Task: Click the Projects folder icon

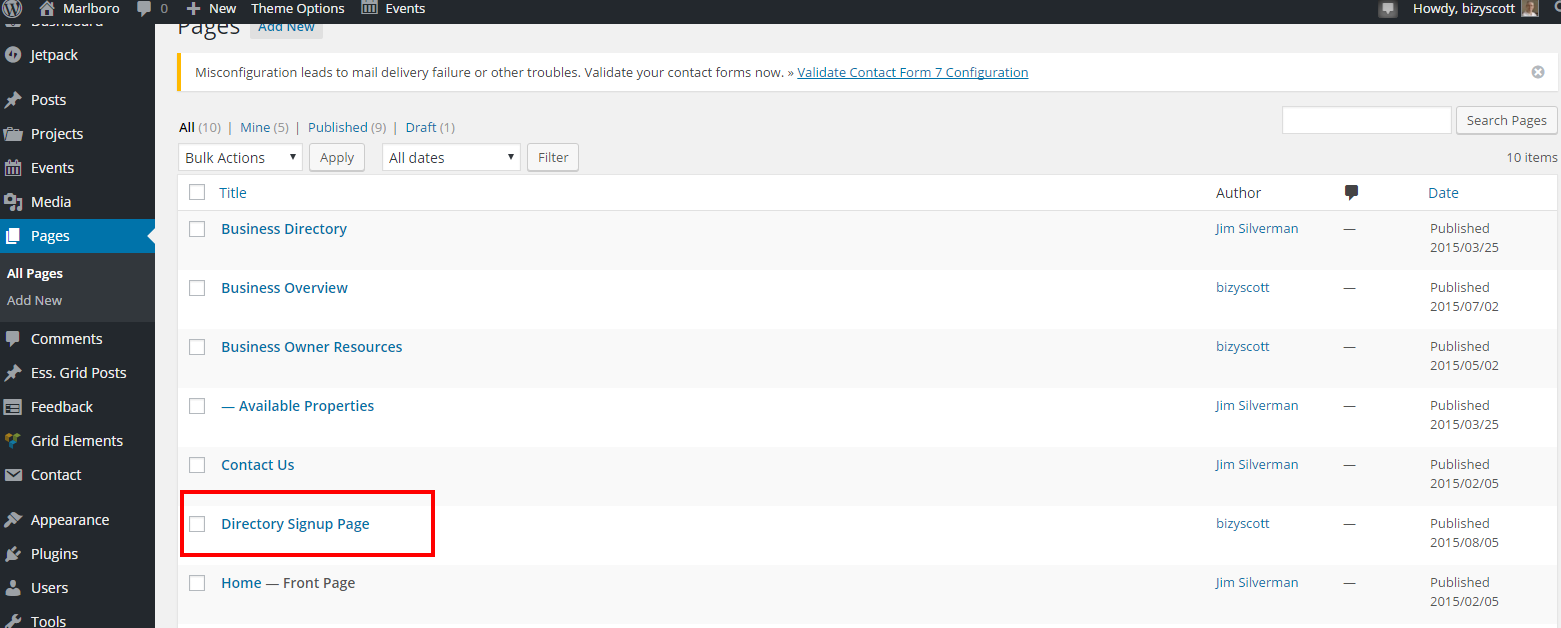Action: [13, 134]
